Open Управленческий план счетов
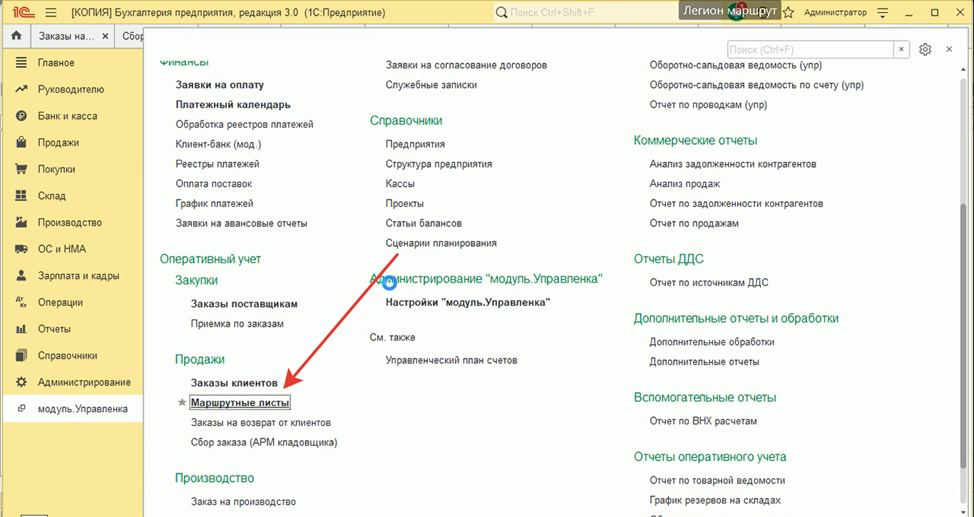Image resolution: width=974 pixels, height=517 pixels. pyautogui.click(x=452, y=360)
